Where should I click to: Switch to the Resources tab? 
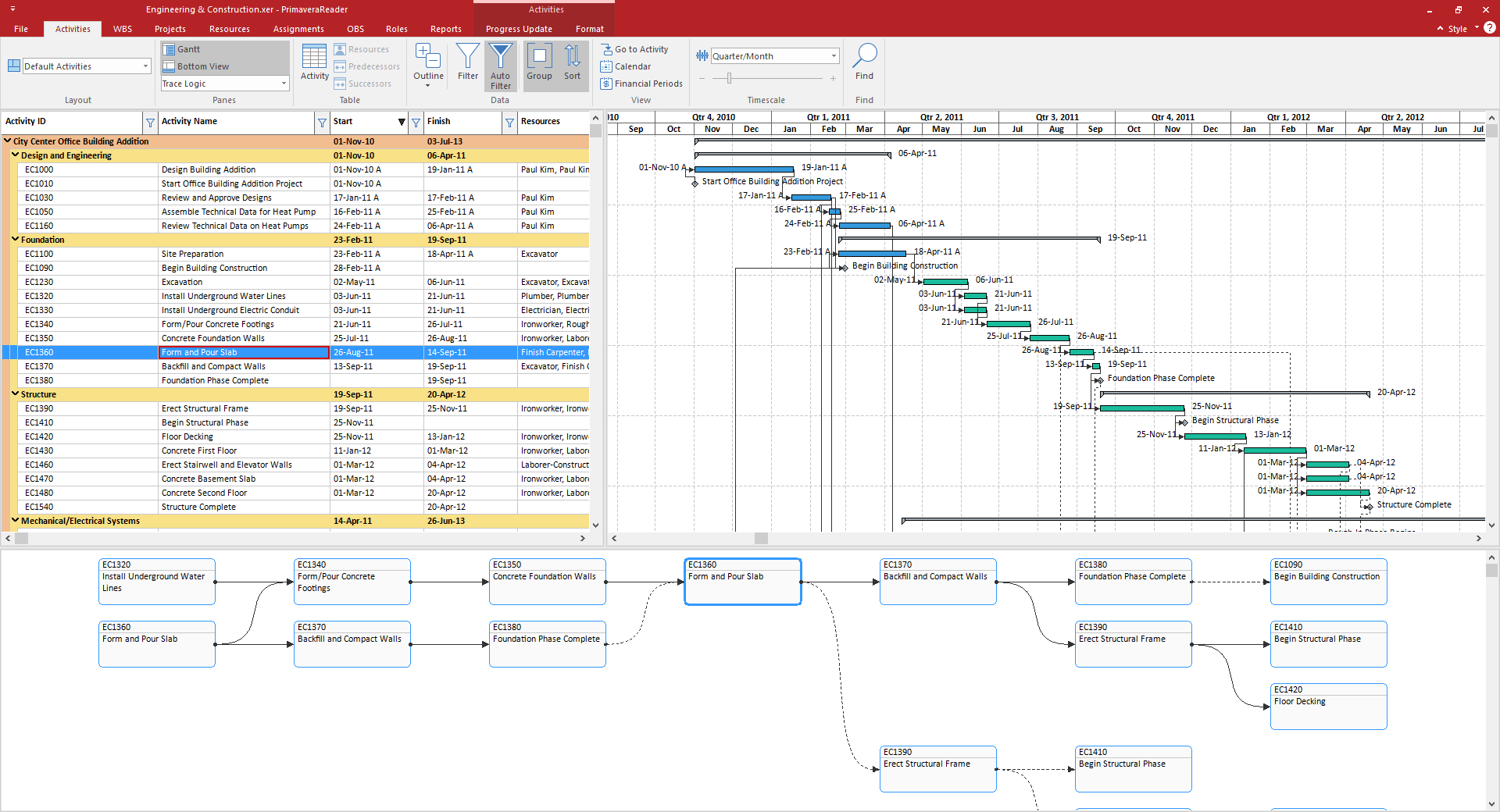click(x=229, y=29)
